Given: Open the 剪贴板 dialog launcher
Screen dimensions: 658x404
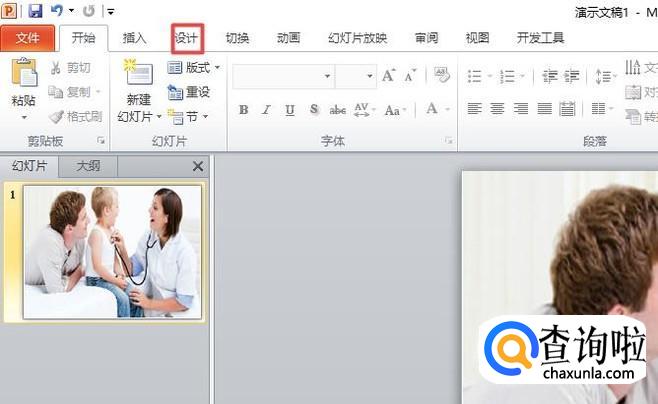Looking at the screenshot, I should point(101,141).
